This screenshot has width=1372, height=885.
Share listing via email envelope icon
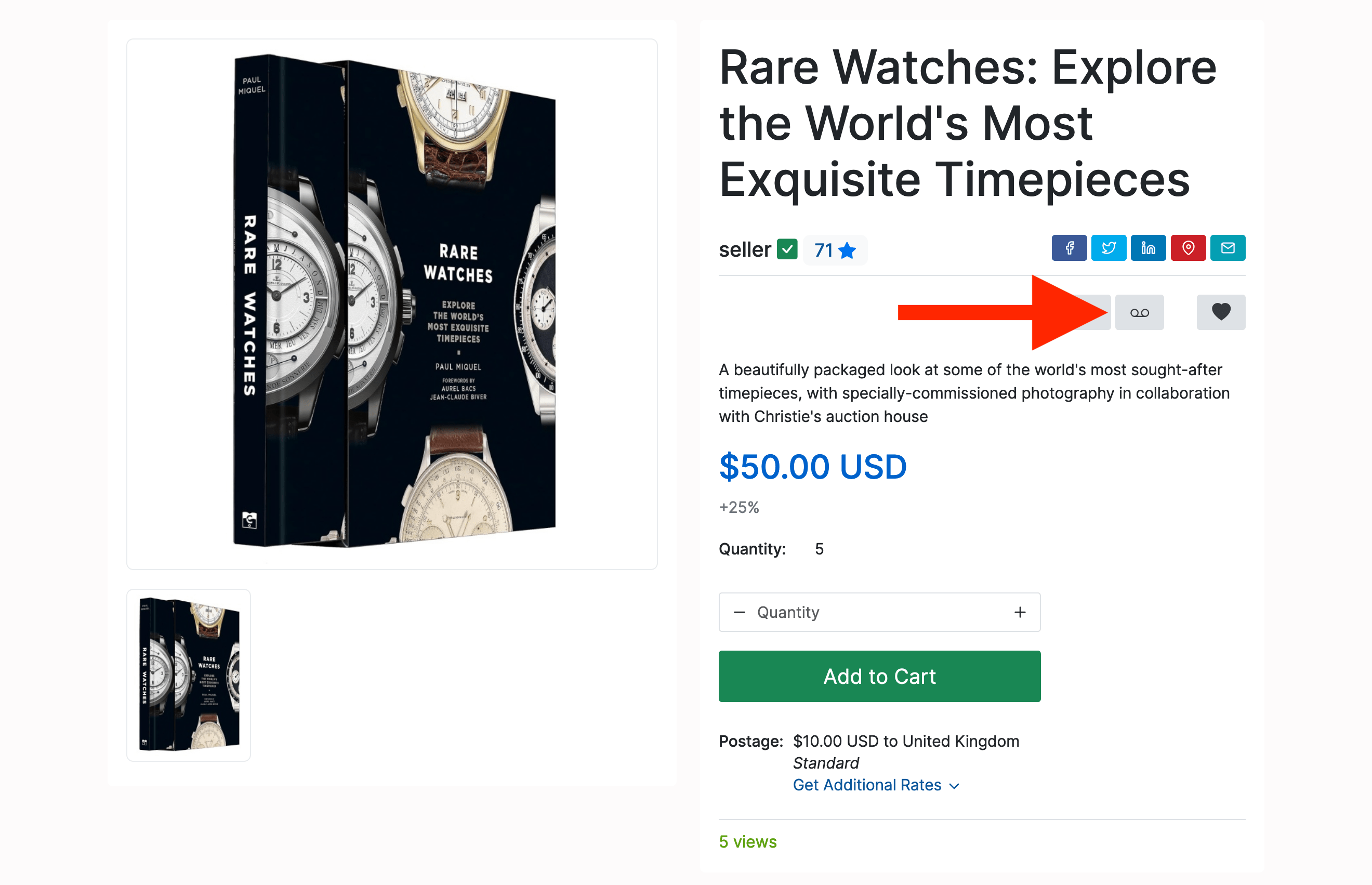(x=1227, y=248)
